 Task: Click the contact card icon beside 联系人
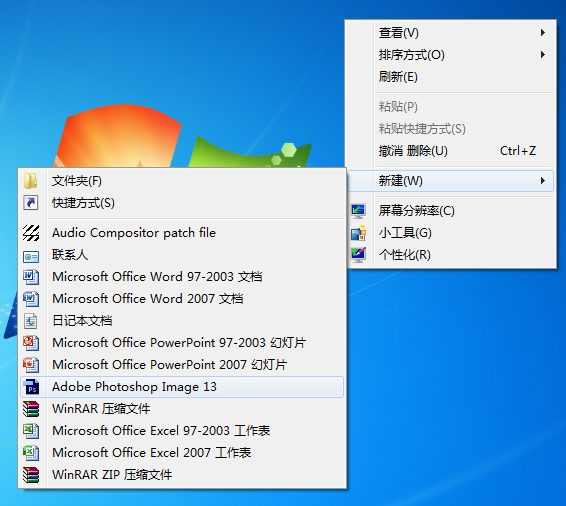coord(31,257)
